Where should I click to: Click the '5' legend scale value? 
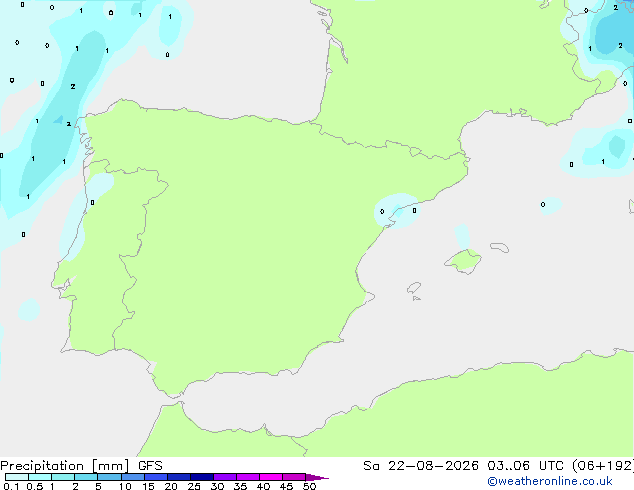point(98,486)
